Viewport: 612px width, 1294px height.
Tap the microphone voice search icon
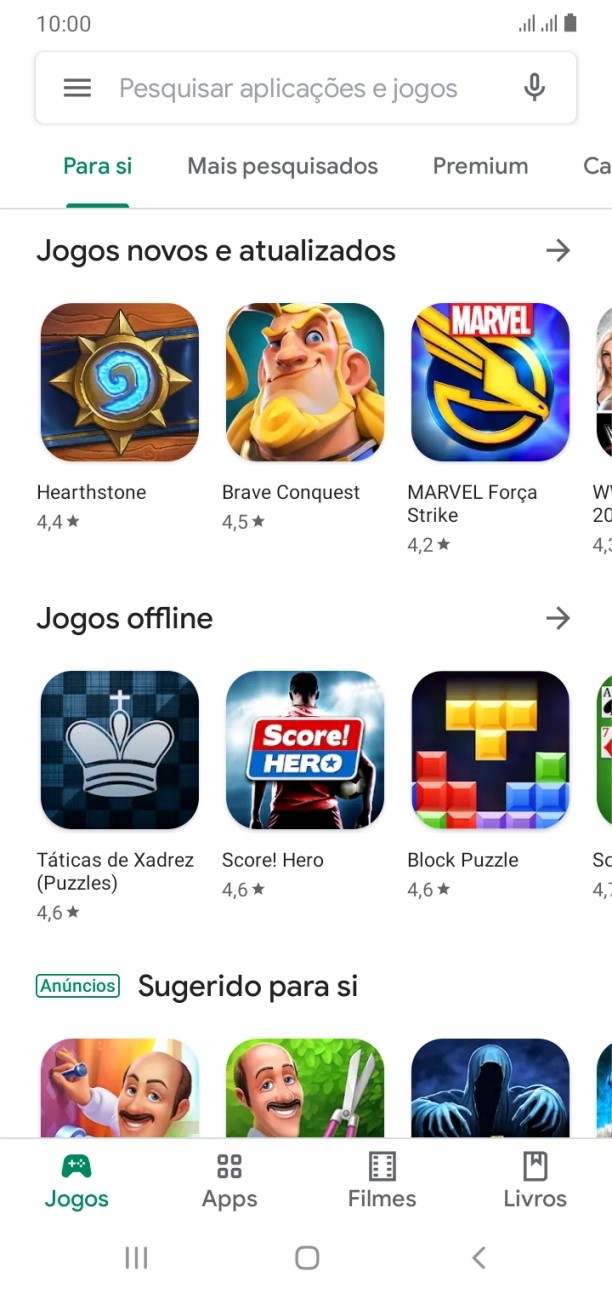tap(535, 88)
